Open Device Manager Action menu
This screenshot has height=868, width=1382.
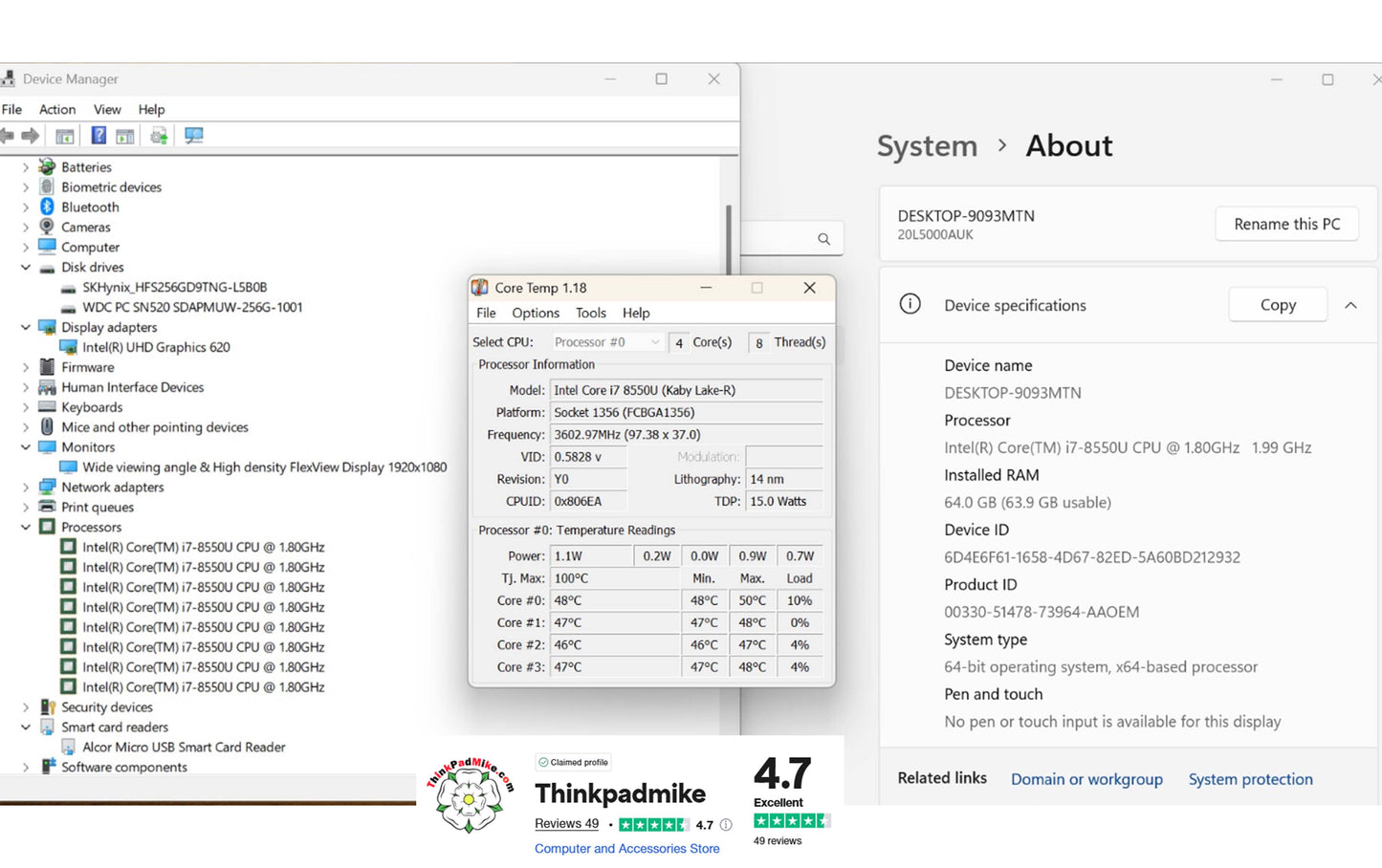(57, 109)
